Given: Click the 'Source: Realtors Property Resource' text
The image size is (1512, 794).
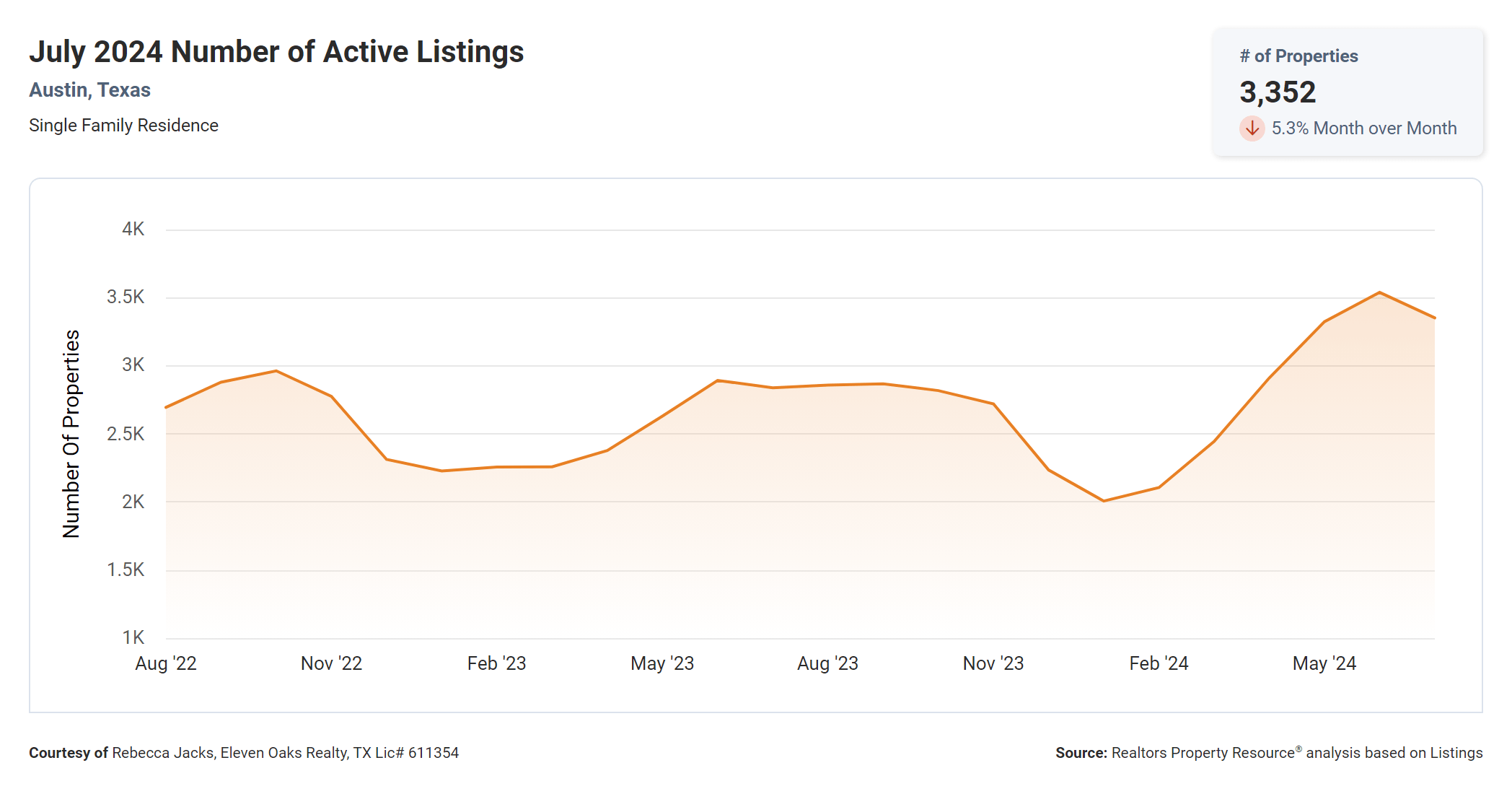Looking at the screenshot, I should pyautogui.click(x=1269, y=753).
